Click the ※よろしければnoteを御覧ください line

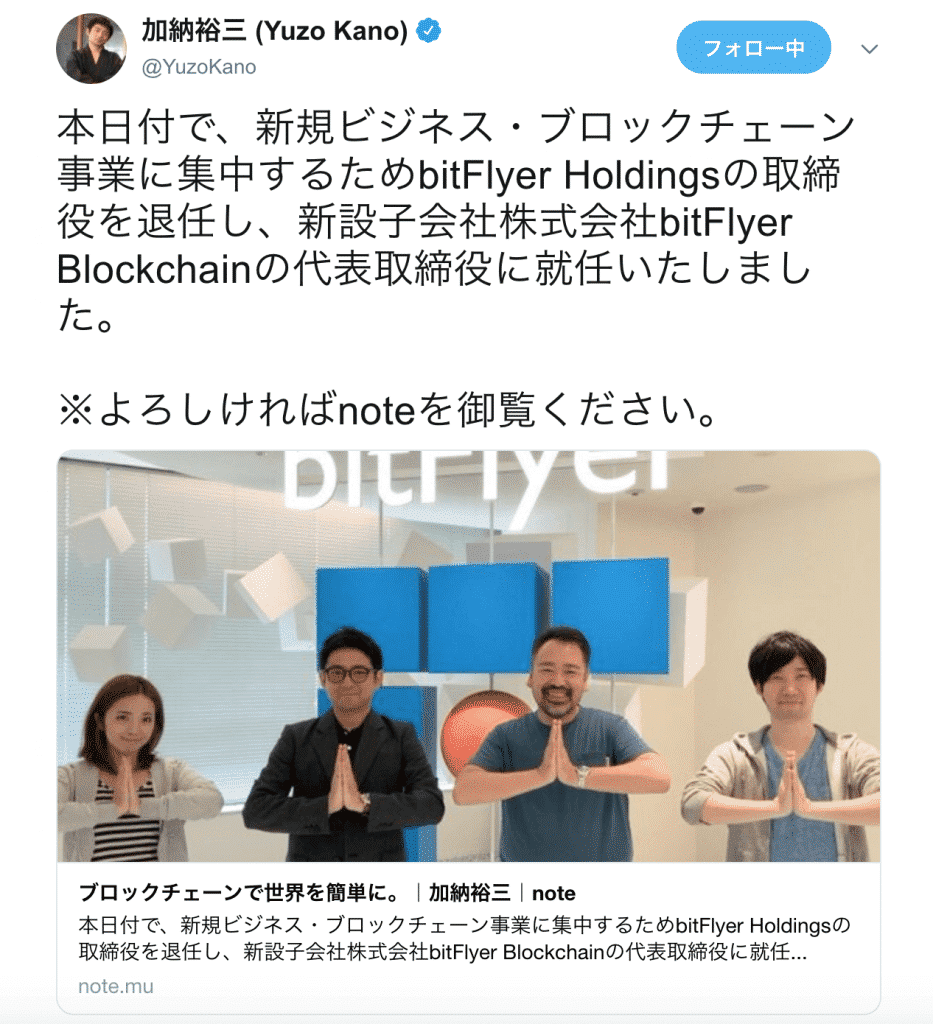[390, 411]
